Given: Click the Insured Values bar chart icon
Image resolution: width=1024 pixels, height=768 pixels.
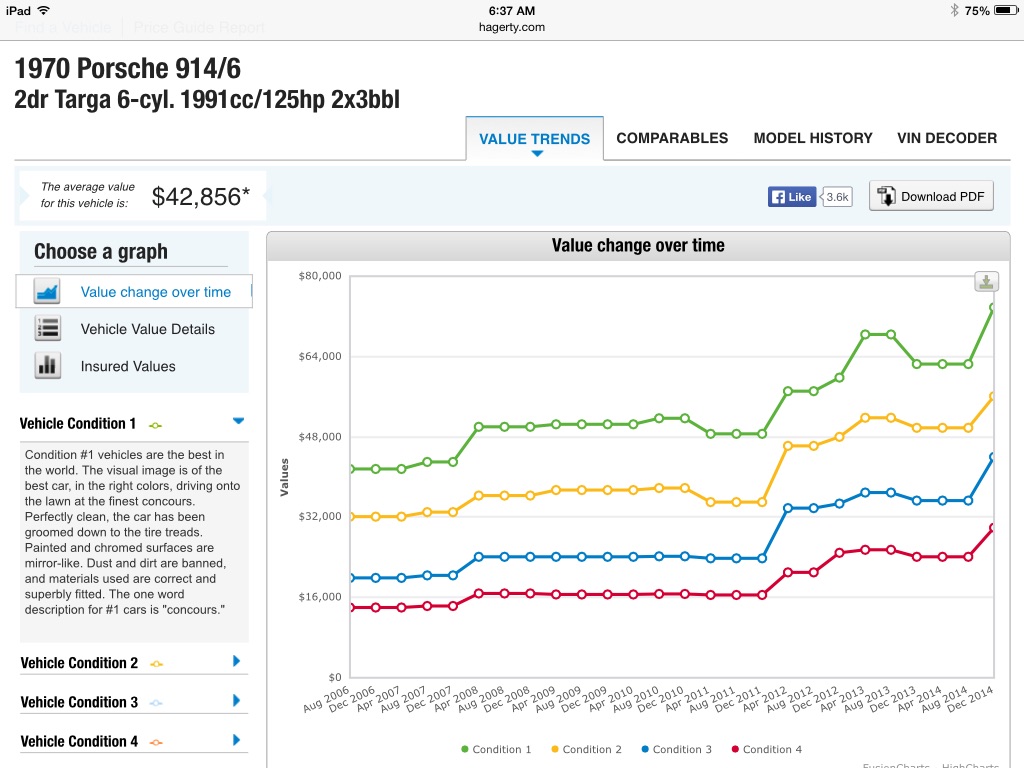Looking at the screenshot, I should [47, 366].
